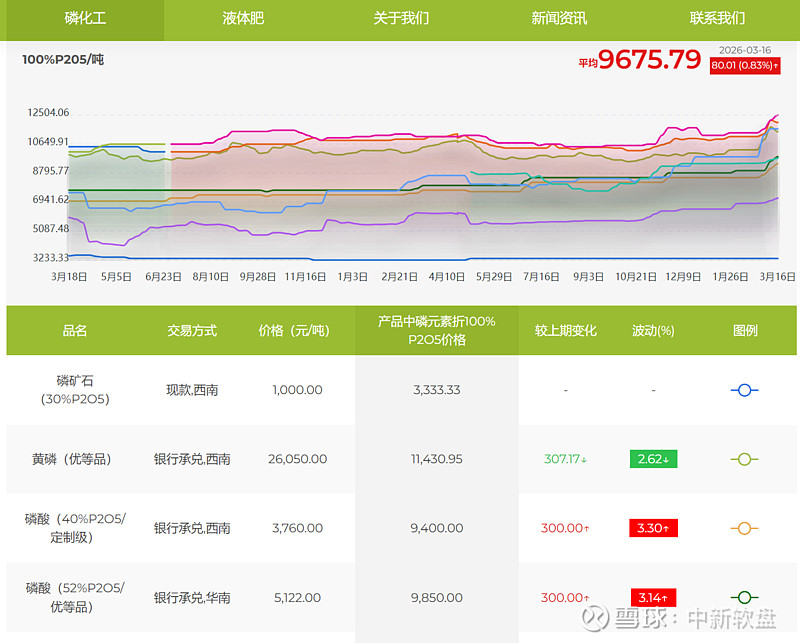Click the price cell 5,122.00
The image size is (800, 643).
click(297, 598)
